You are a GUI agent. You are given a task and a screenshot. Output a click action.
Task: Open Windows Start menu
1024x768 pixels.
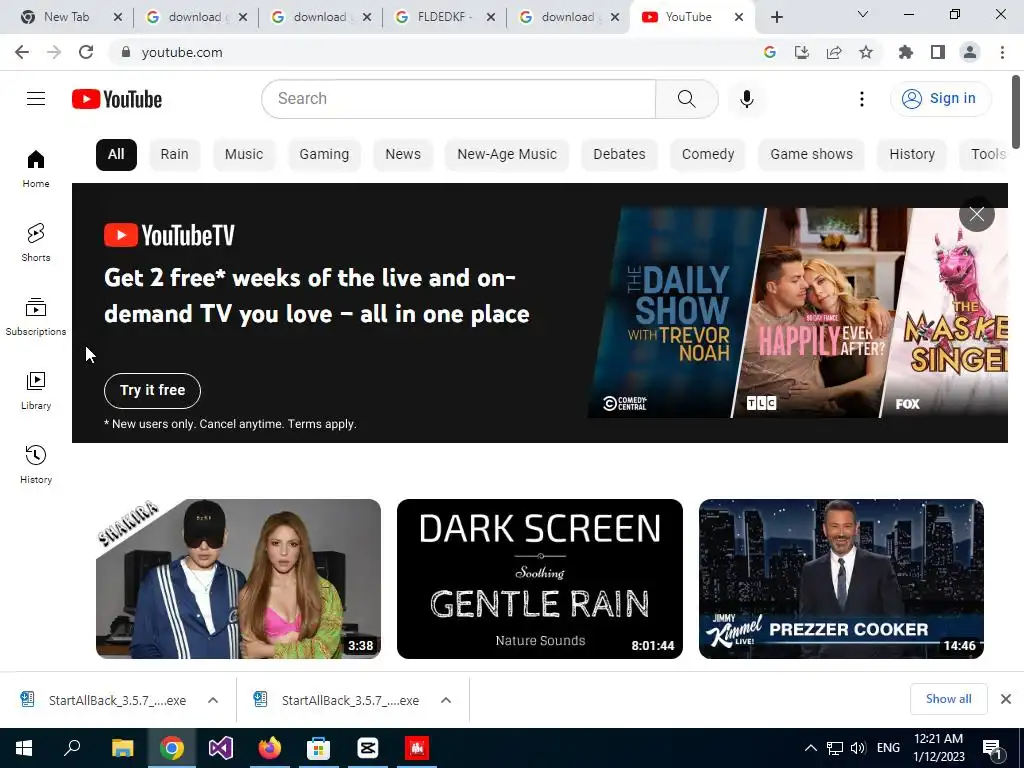[24, 748]
